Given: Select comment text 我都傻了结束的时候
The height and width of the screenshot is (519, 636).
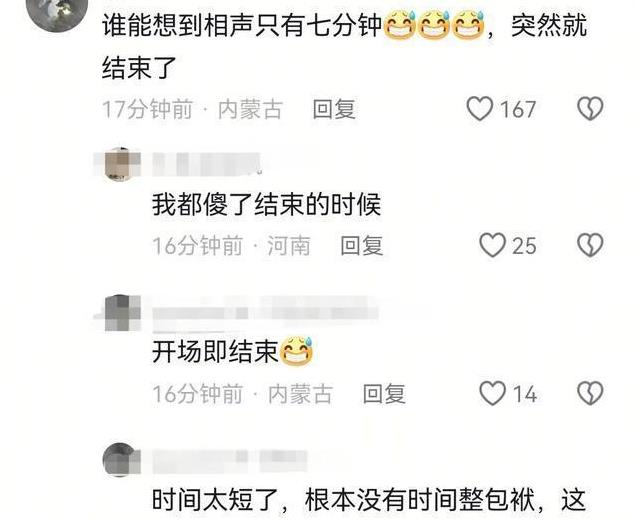Looking at the screenshot, I should tap(266, 205).
